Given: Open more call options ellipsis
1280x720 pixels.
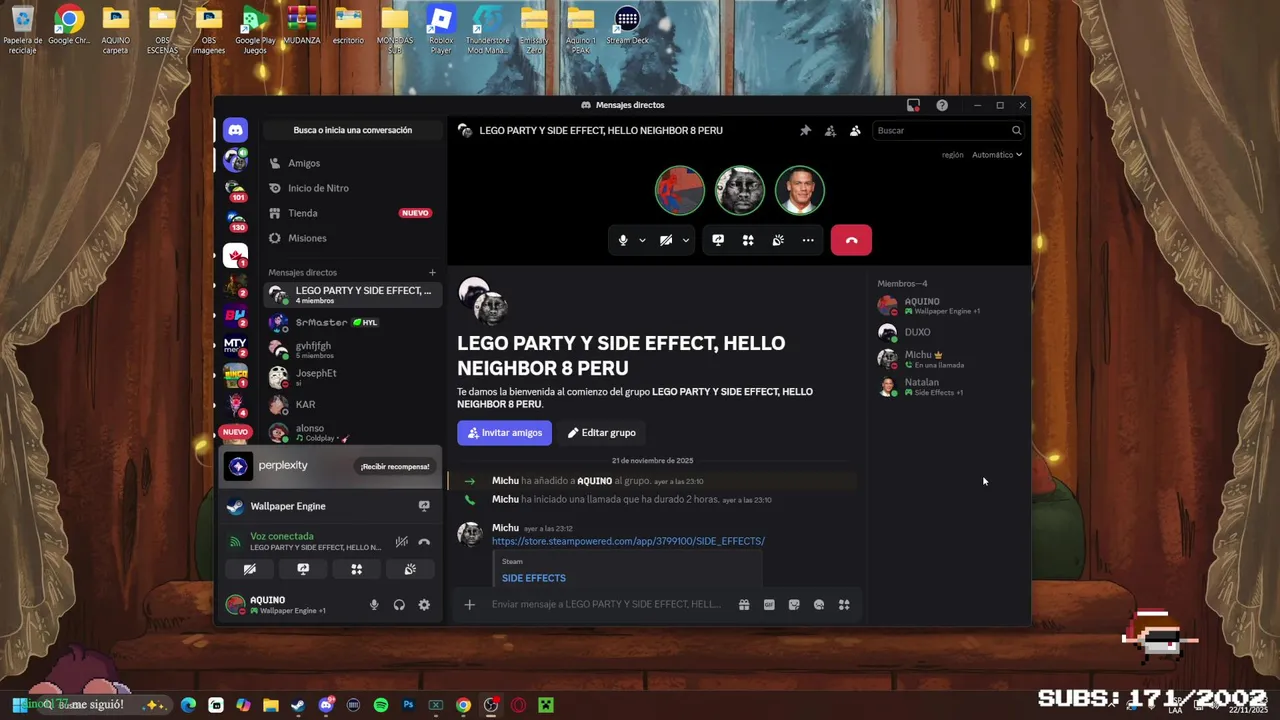Looking at the screenshot, I should point(808,240).
